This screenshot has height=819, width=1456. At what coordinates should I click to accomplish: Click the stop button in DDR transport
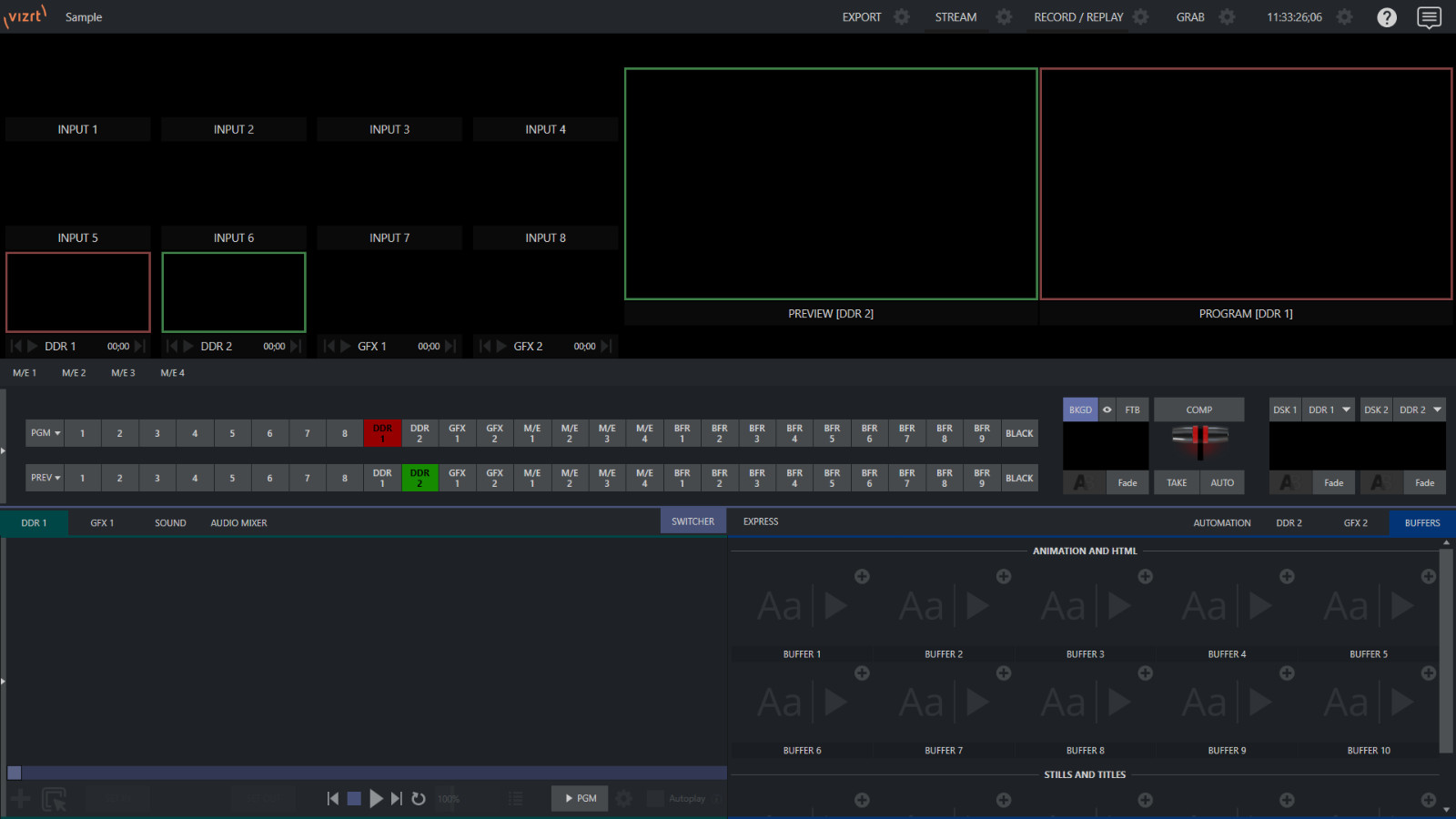pos(354,799)
